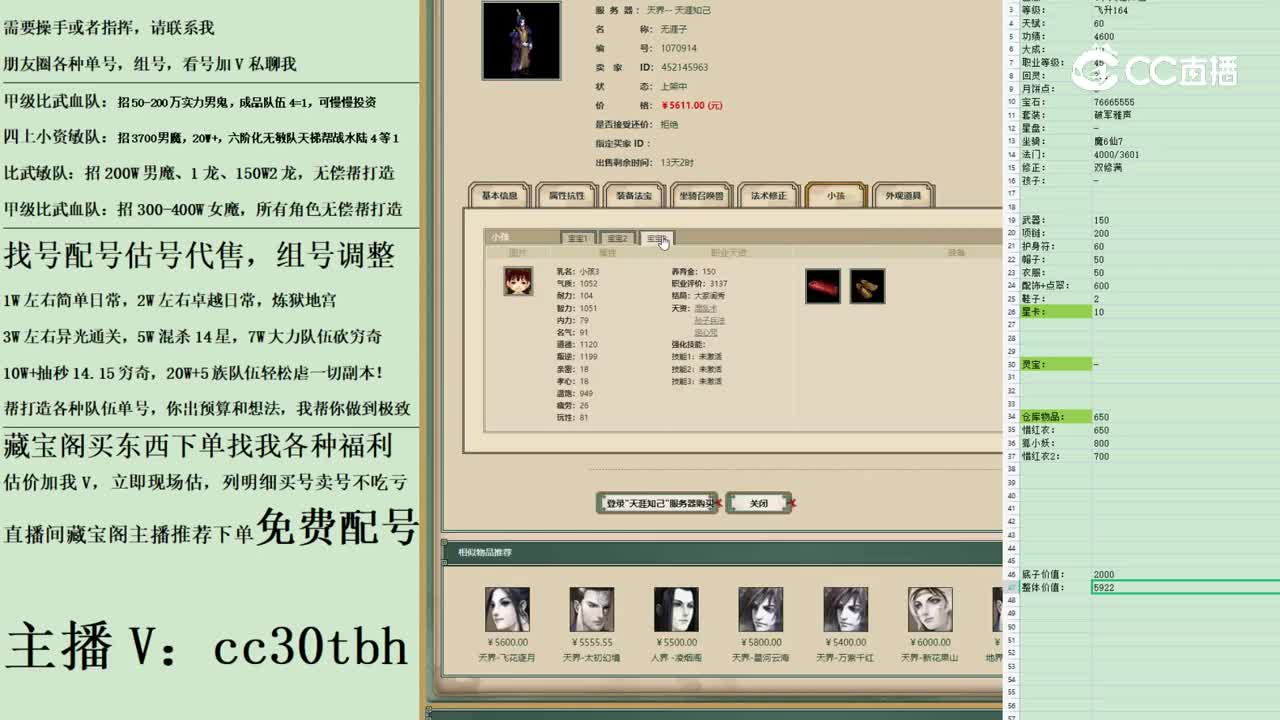
Task: Click the 职业评价 value 3137
Action: tap(718, 284)
